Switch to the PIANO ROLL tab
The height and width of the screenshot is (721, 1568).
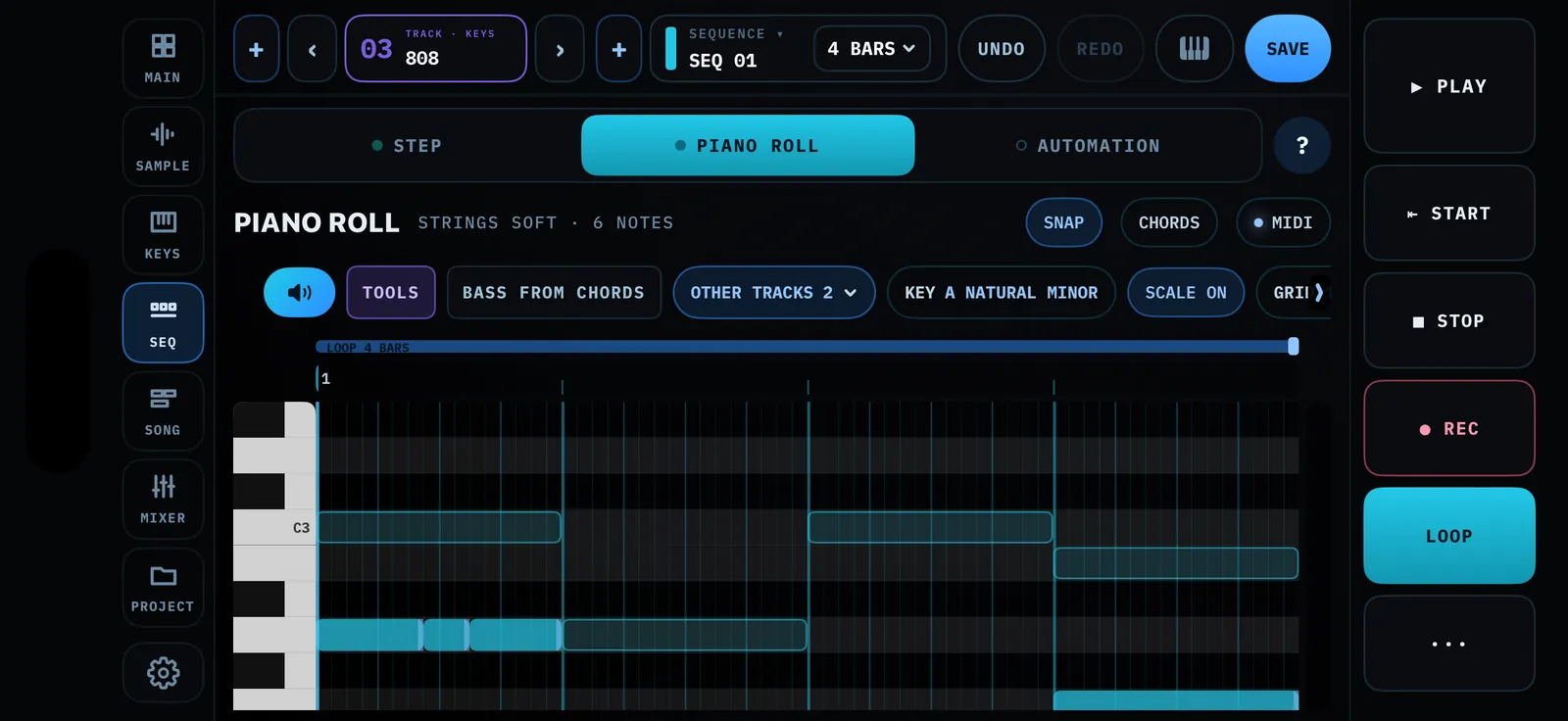[748, 145]
